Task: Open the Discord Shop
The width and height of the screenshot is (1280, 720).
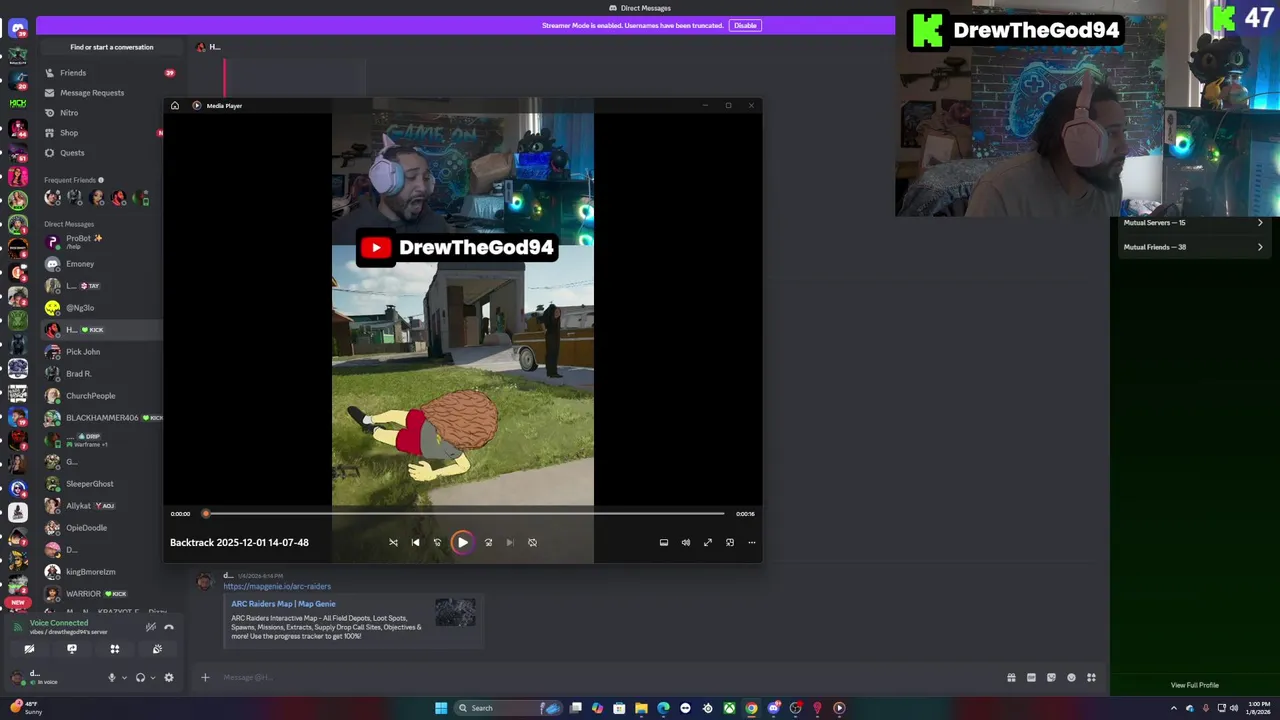Action: click(x=69, y=133)
